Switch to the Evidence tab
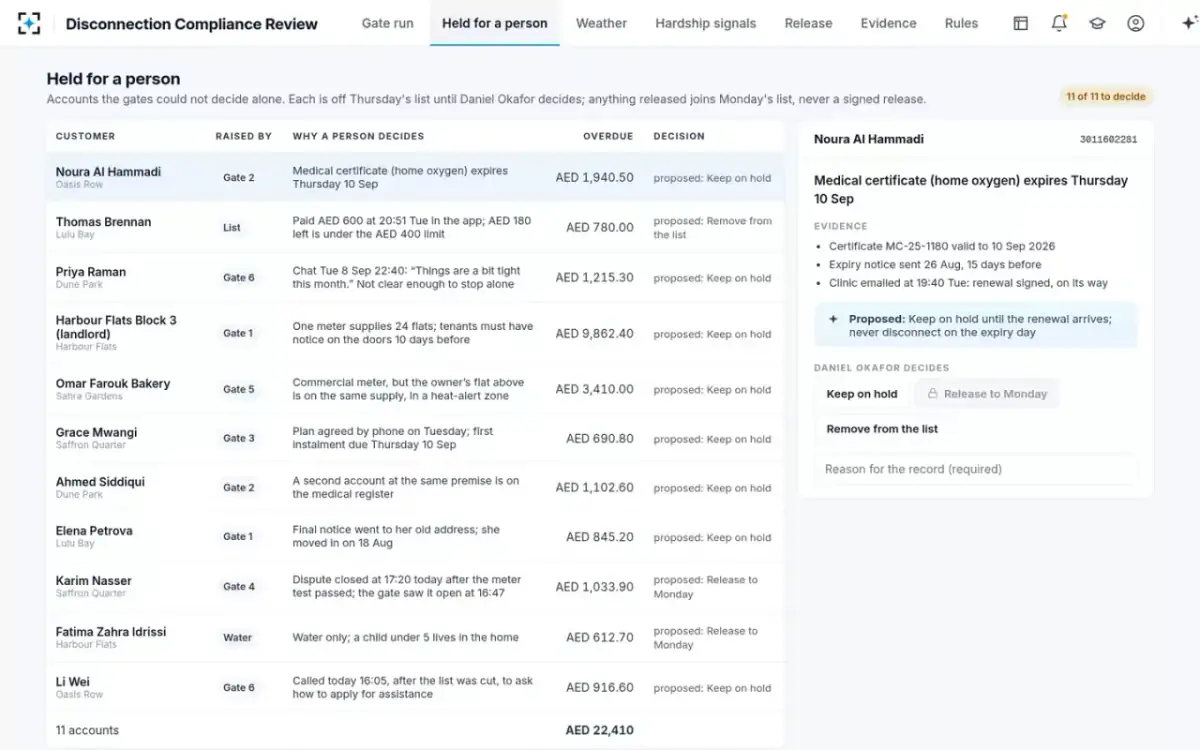The width and height of the screenshot is (1200, 750). (888, 23)
